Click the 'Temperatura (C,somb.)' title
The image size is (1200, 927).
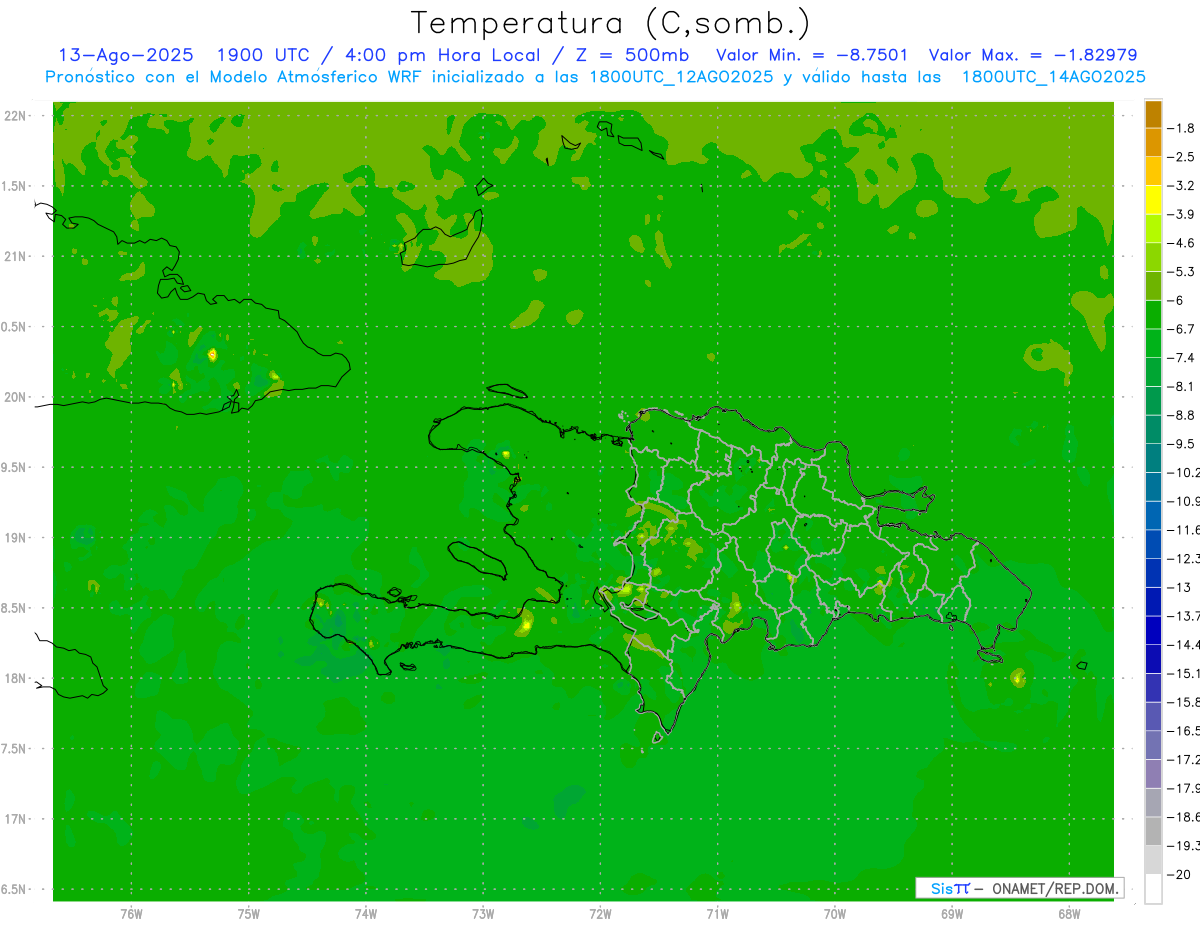611,23
